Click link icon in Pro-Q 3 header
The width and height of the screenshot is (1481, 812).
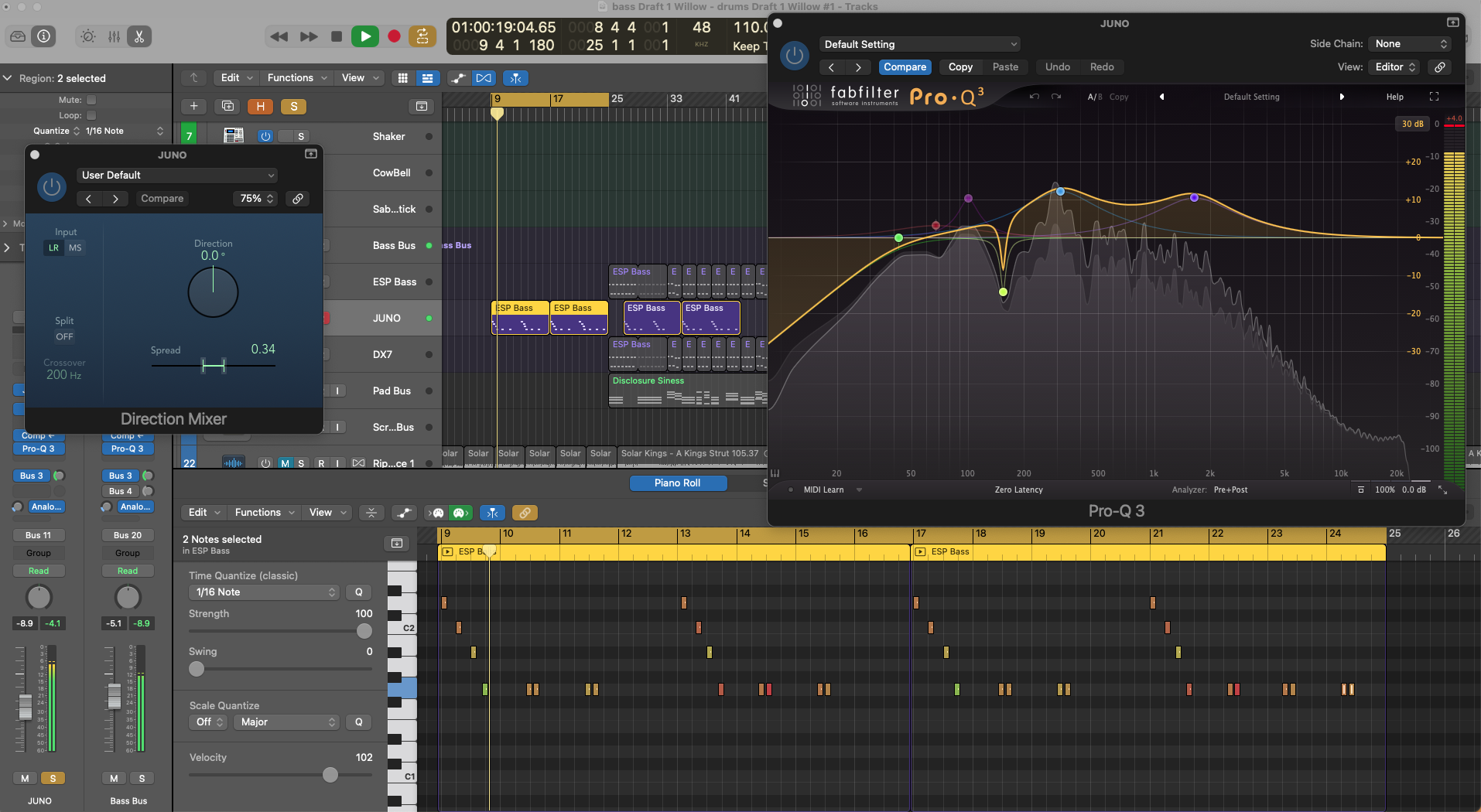click(x=1440, y=67)
